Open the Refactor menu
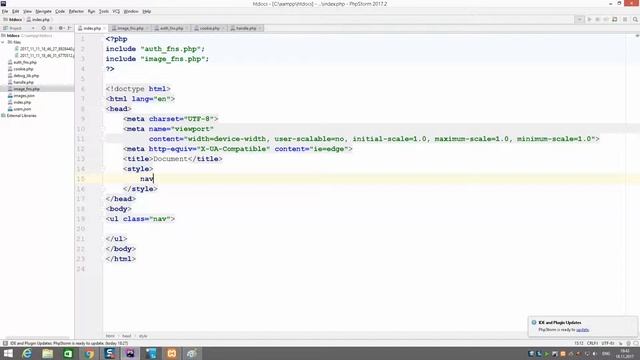Screen dimensions: 640x360 (x=76, y=11)
